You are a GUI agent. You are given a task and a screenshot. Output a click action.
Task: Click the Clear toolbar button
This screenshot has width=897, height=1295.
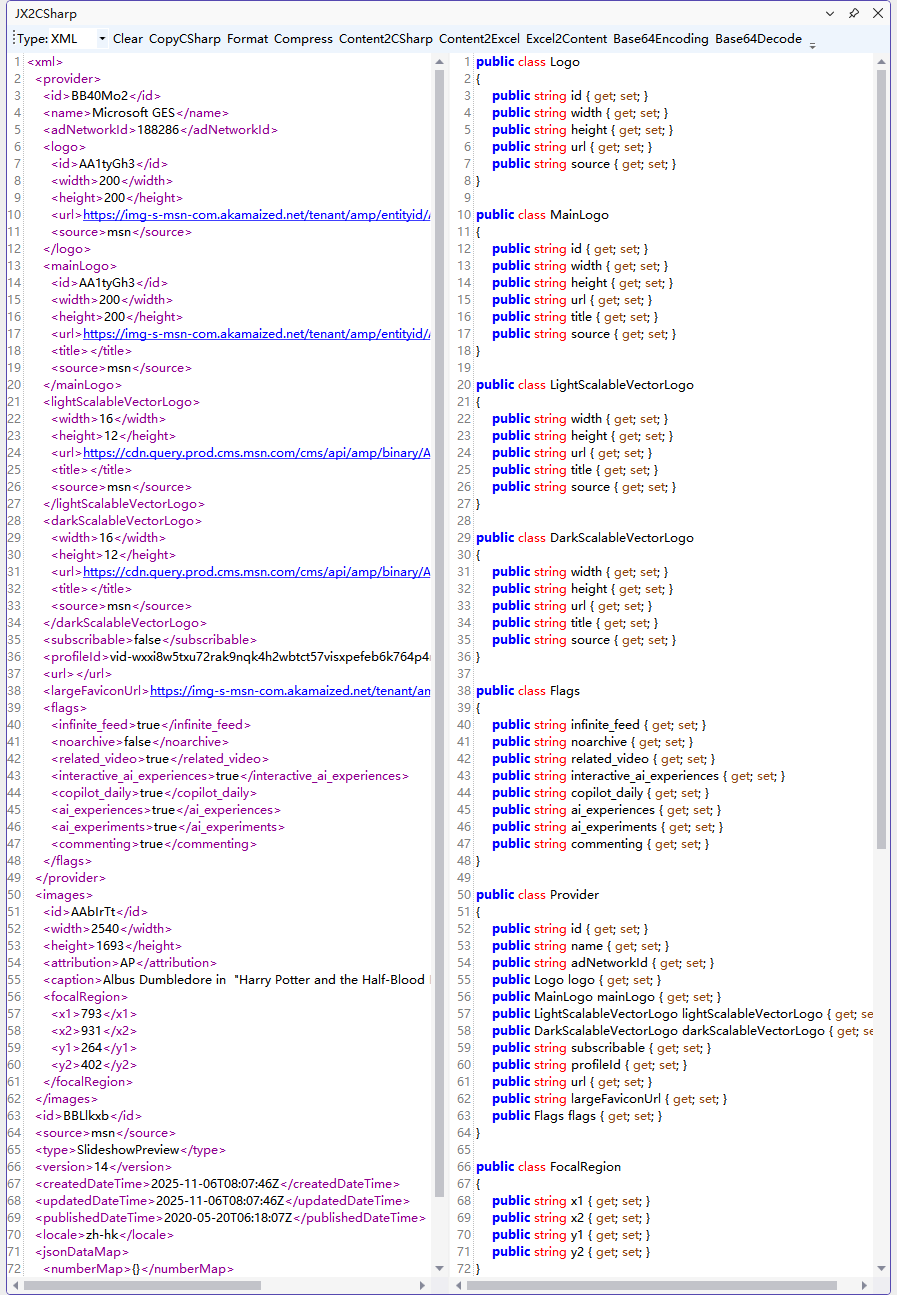tap(127, 39)
